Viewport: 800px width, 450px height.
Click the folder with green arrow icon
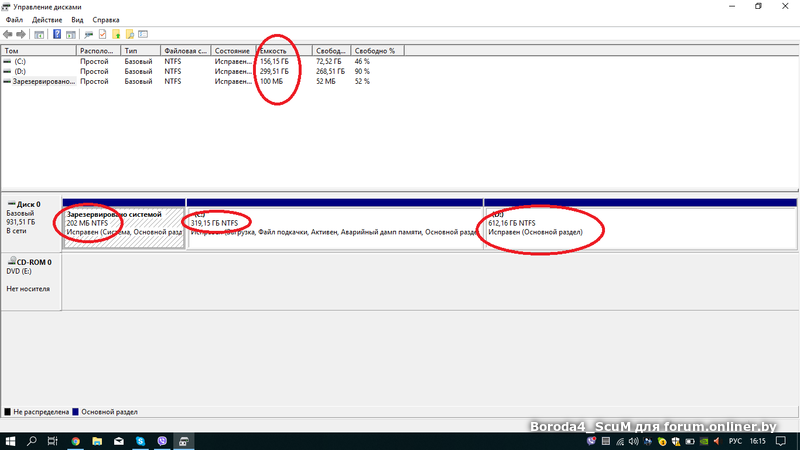click(x=116, y=34)
